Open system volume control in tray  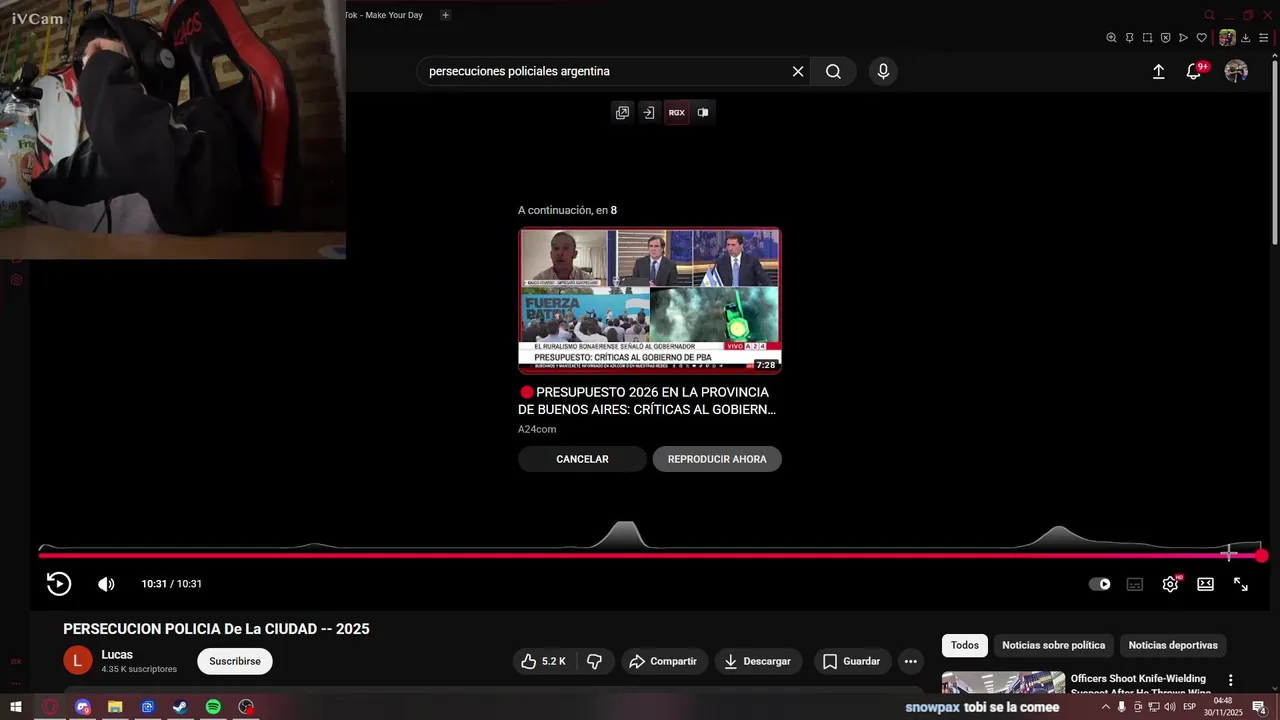[1169, 707]
